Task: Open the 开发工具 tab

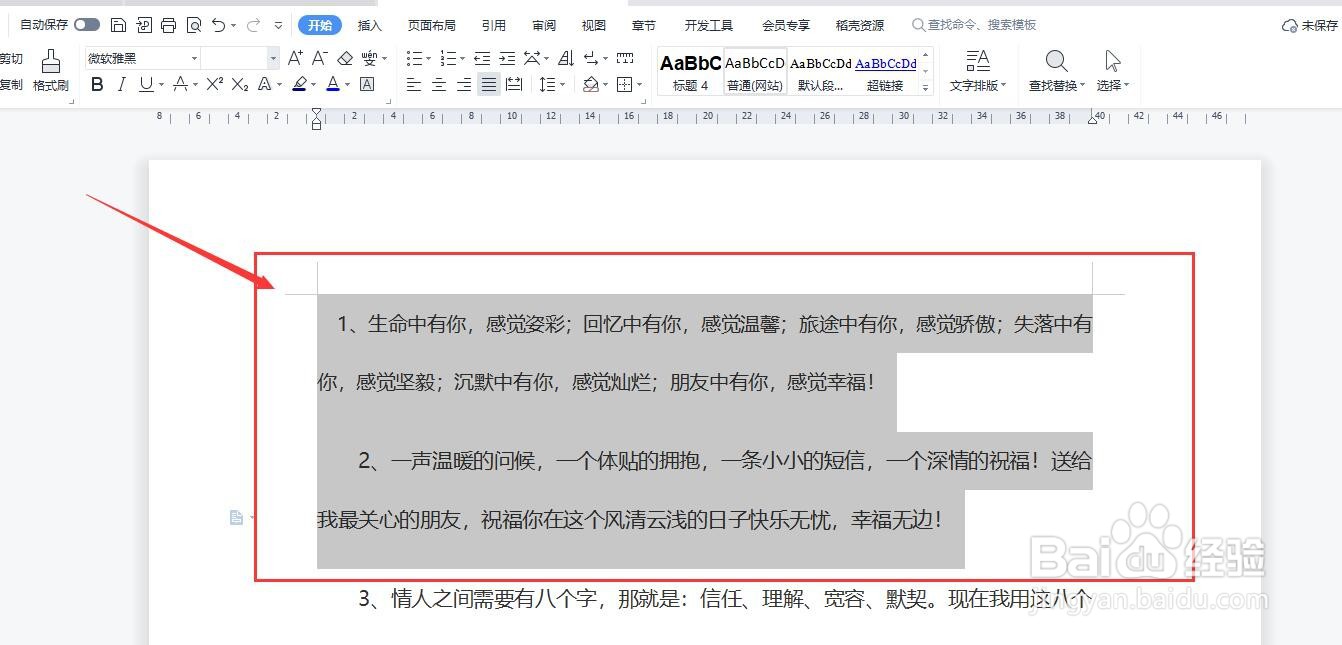Action: click(709, 25)
